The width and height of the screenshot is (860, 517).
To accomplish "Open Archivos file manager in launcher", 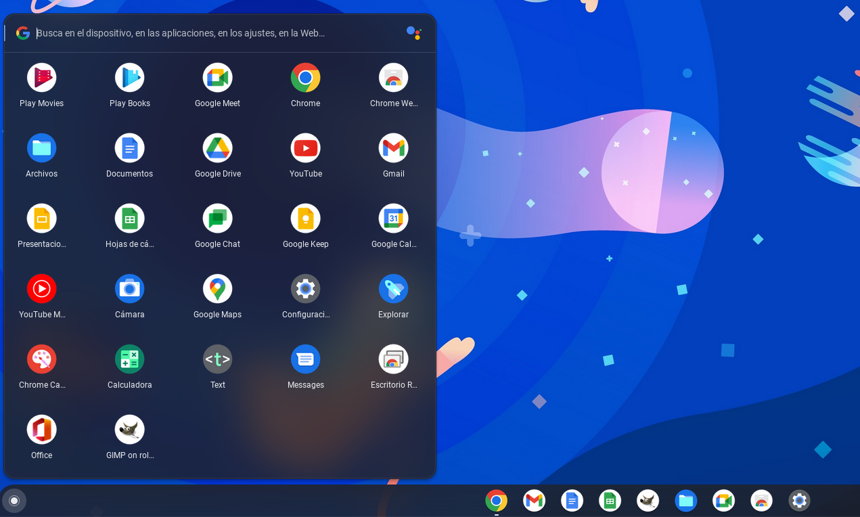I will 42,148.
